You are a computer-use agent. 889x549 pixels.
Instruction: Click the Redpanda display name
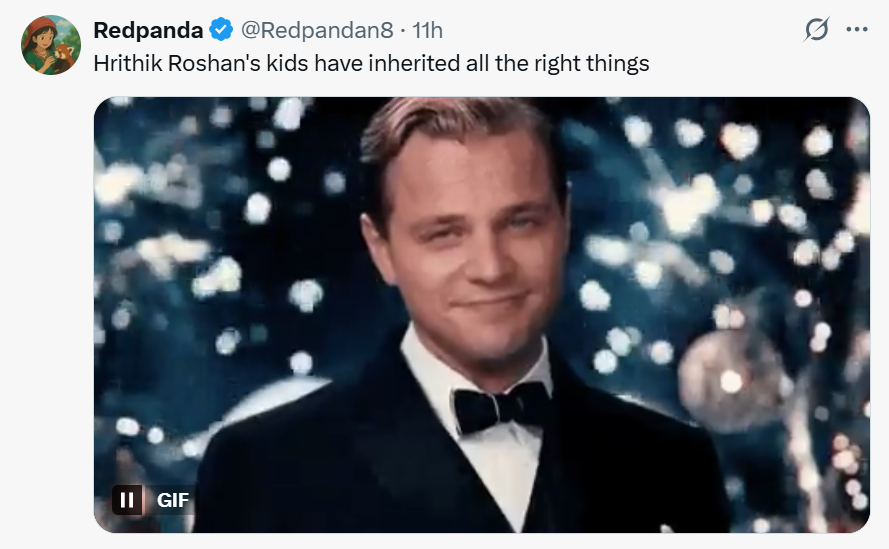pos(149,30)
